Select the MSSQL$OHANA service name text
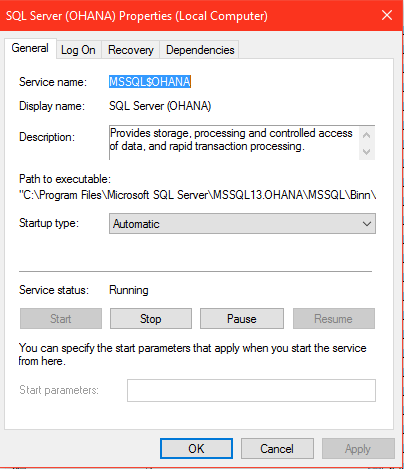The image size is (404, 469). click(x=150, y=82)
